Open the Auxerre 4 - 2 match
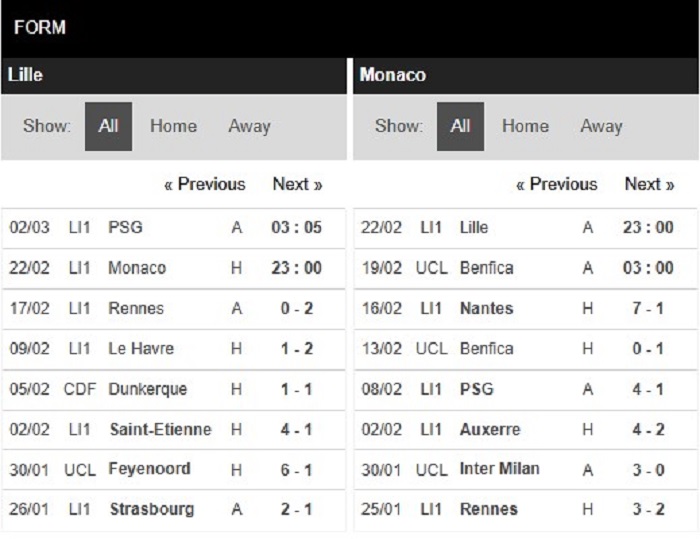700x539 pixels. pos(525,430)
